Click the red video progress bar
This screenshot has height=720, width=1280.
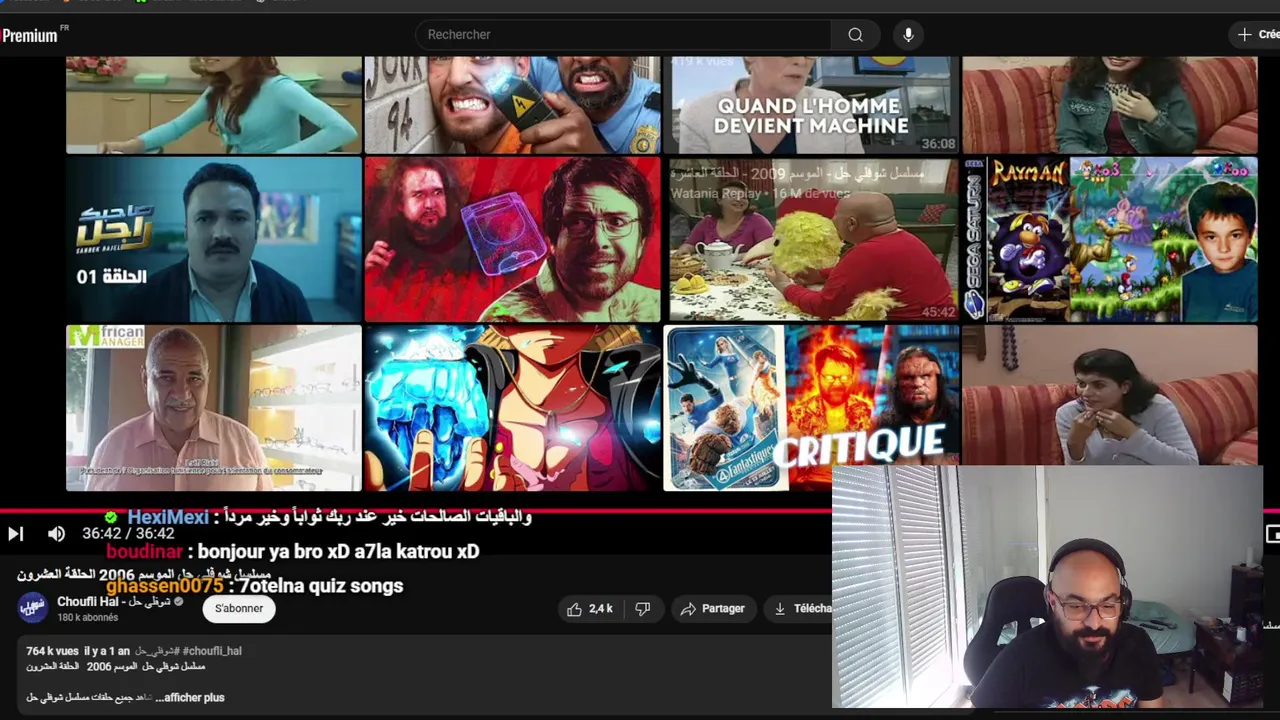(x=416, y=511)
